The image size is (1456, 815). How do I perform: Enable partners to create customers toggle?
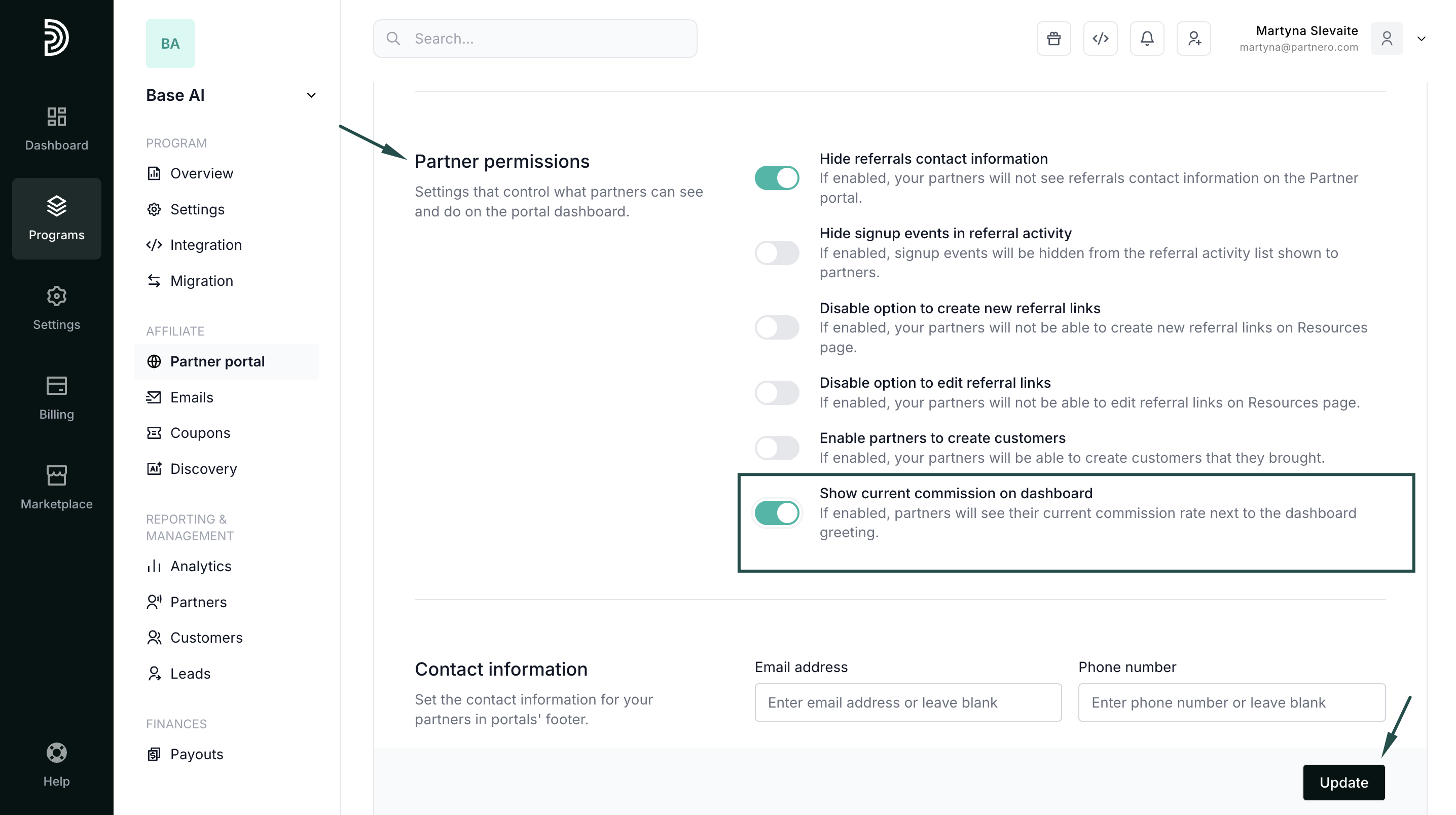click(777, 448)
